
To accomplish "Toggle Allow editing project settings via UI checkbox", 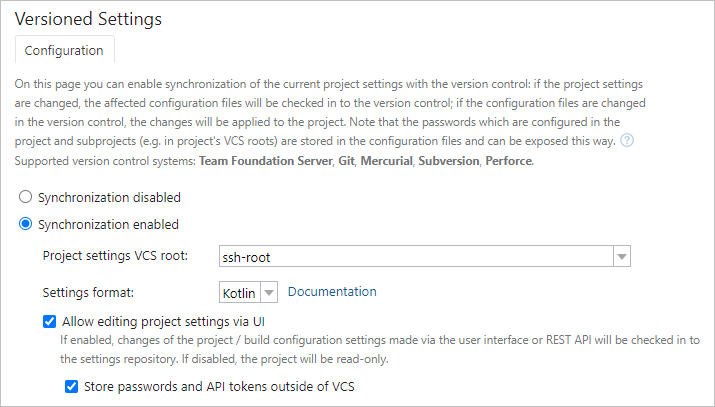I will (50, 322).
